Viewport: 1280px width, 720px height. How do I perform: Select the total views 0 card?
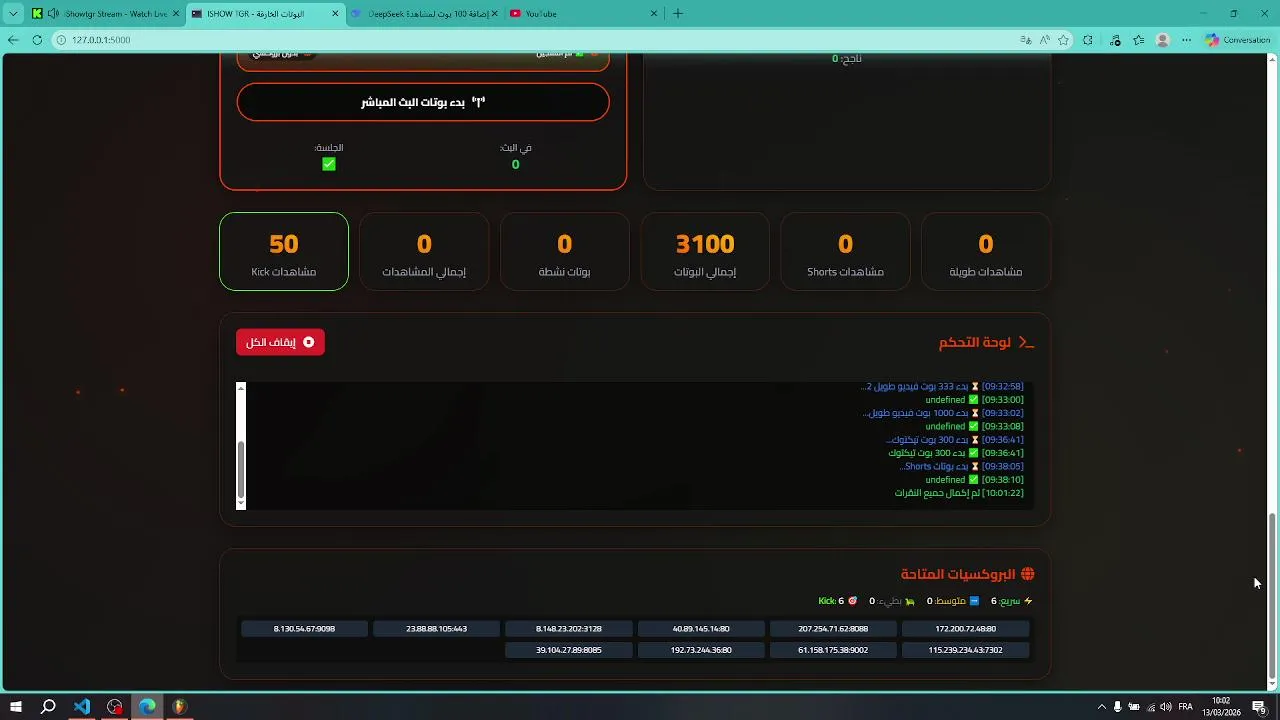tap(424, 251)
